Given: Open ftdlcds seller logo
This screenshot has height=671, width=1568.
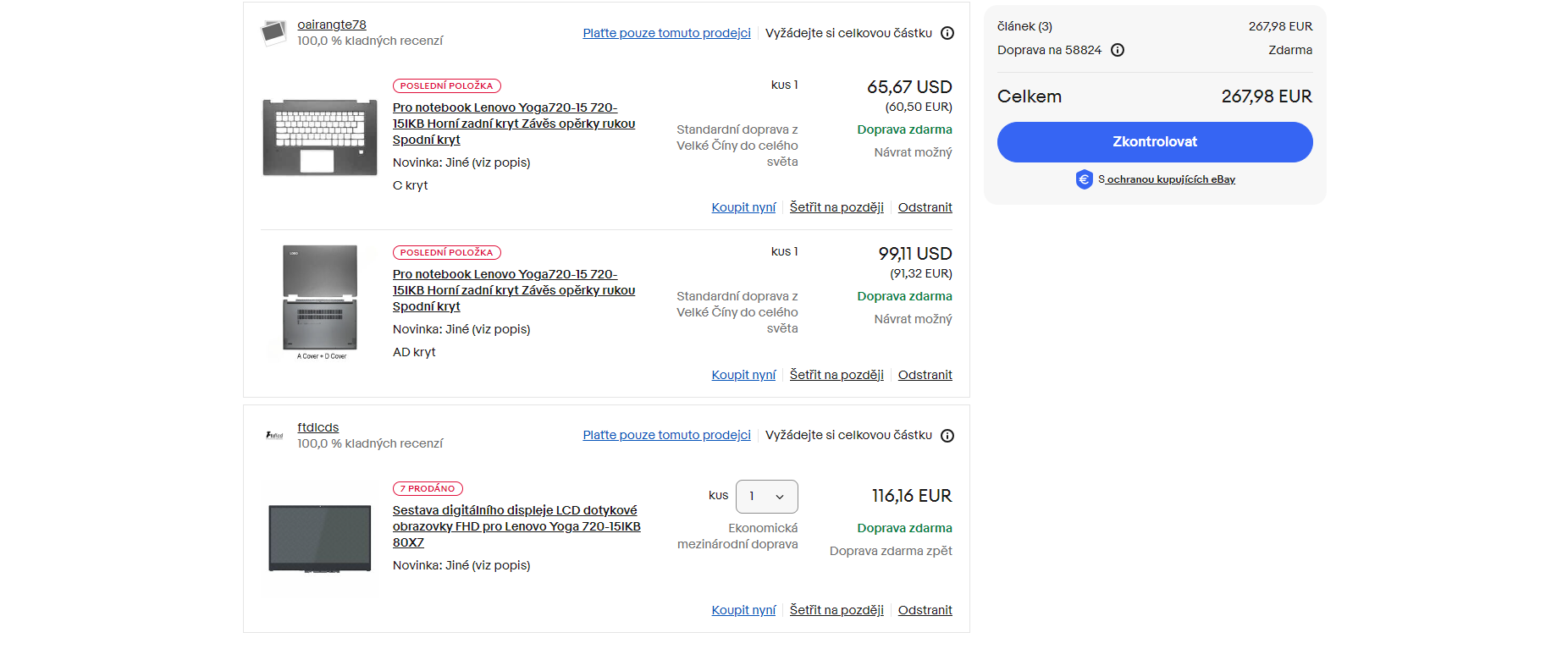Looking at the screenshot, I should 274,435.
